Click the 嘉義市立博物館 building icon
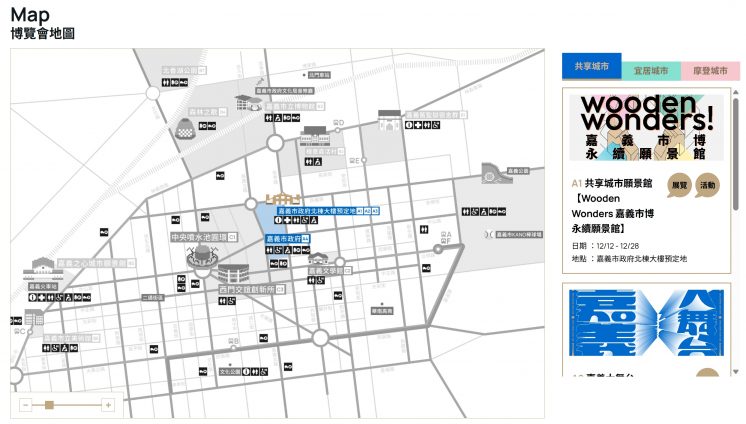Viewport: 746px width, 424px height. point(246,101)
